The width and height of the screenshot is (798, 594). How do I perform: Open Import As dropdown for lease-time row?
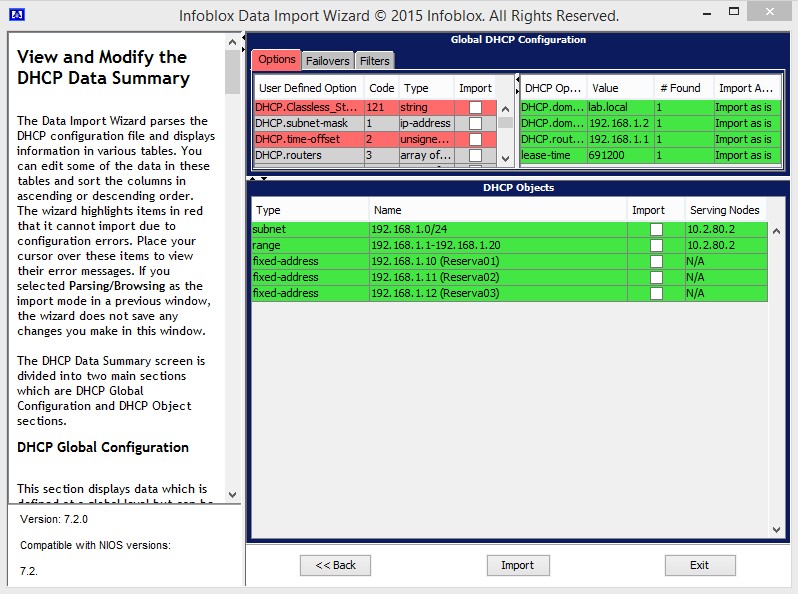point(744,155)
